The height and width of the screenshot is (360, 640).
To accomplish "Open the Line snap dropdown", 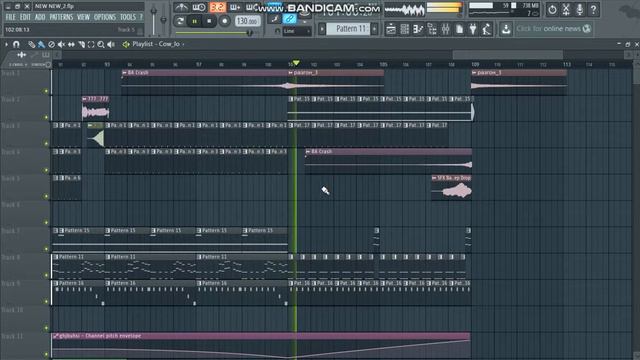I will click(297, 31).
